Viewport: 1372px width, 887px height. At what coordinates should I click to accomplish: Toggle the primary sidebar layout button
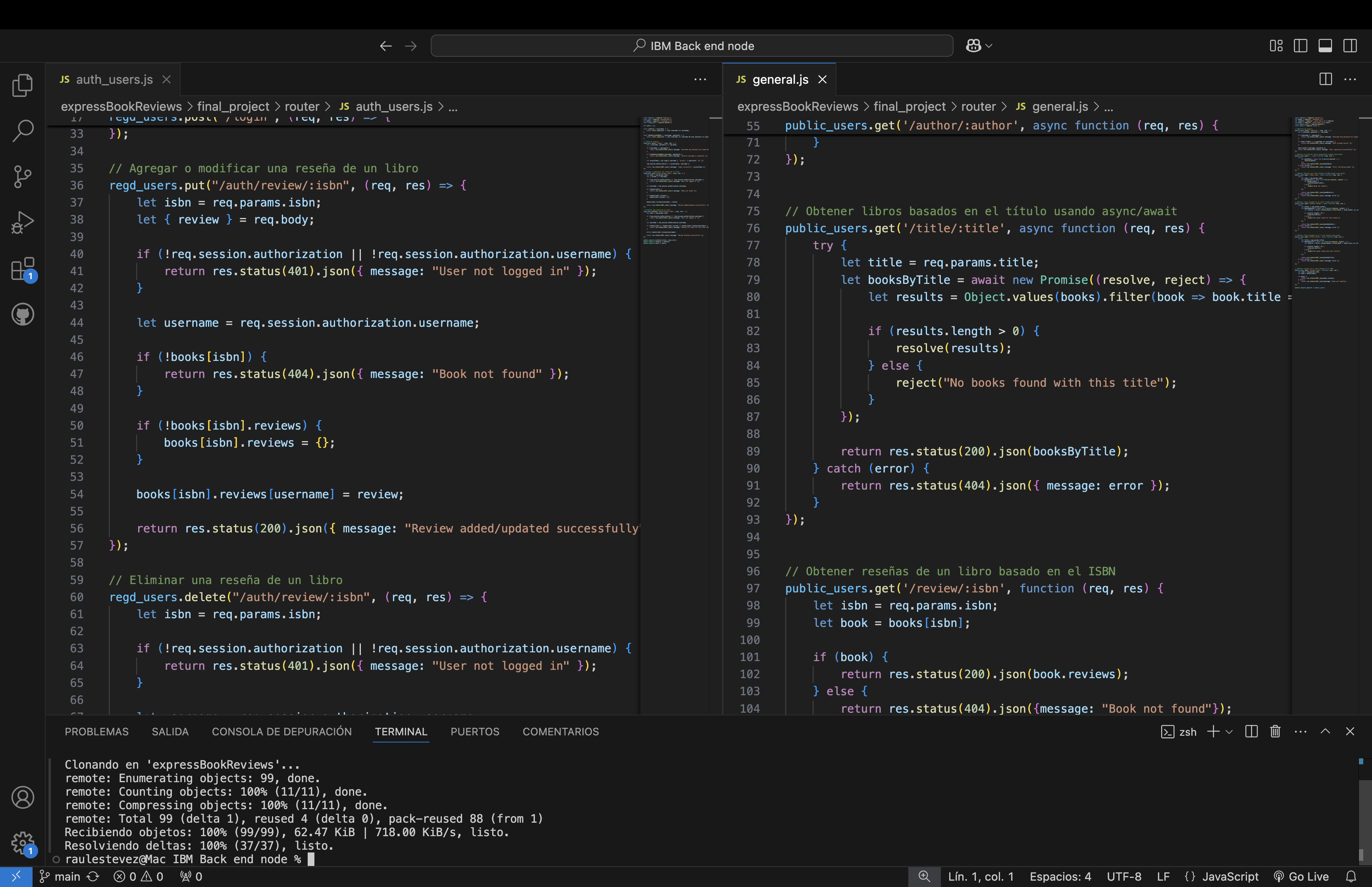(x=1301, y=46)
